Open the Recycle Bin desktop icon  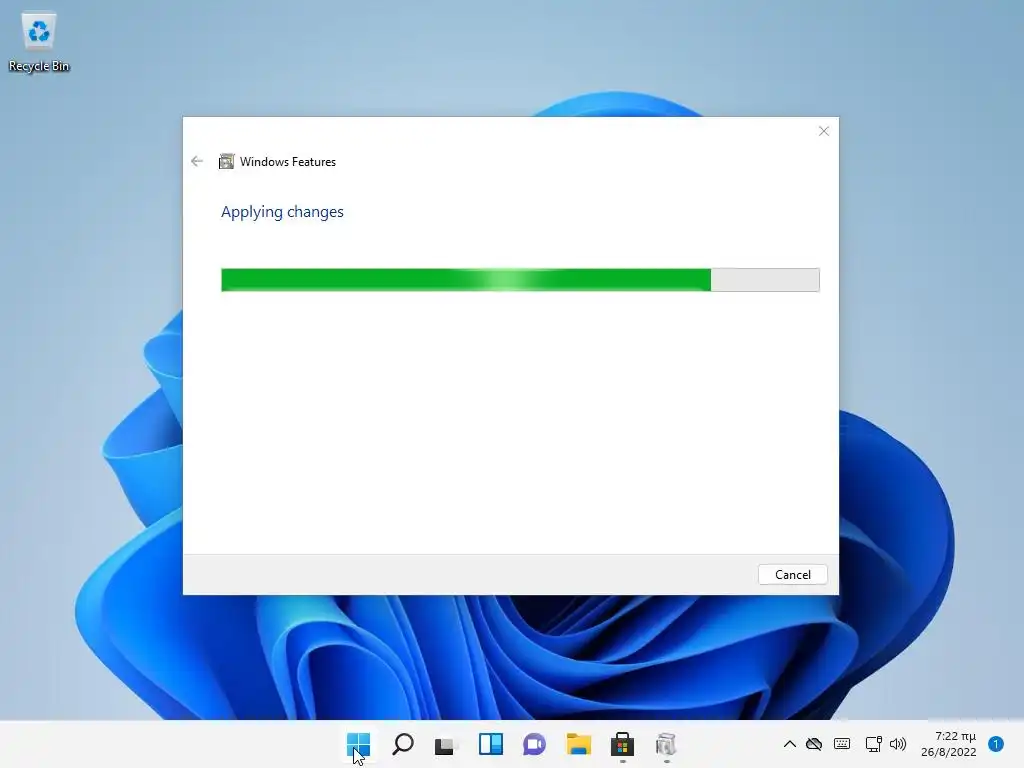39,42
